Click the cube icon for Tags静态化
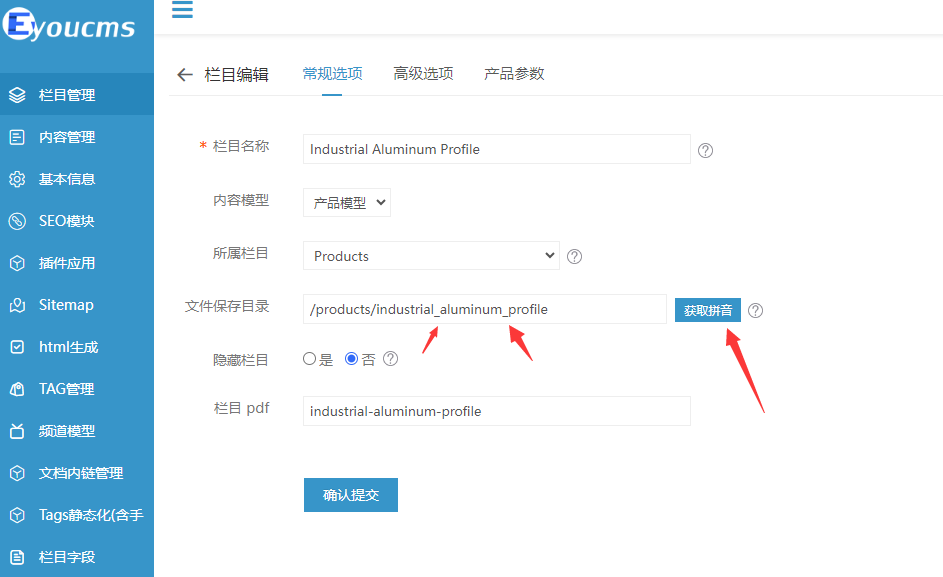 tap(17, 515)
